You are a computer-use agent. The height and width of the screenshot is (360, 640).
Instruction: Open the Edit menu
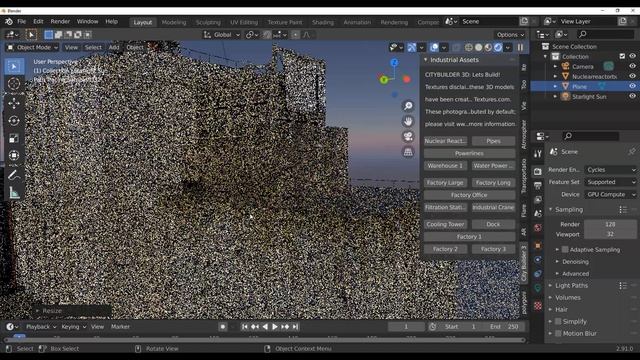point(38,22)
